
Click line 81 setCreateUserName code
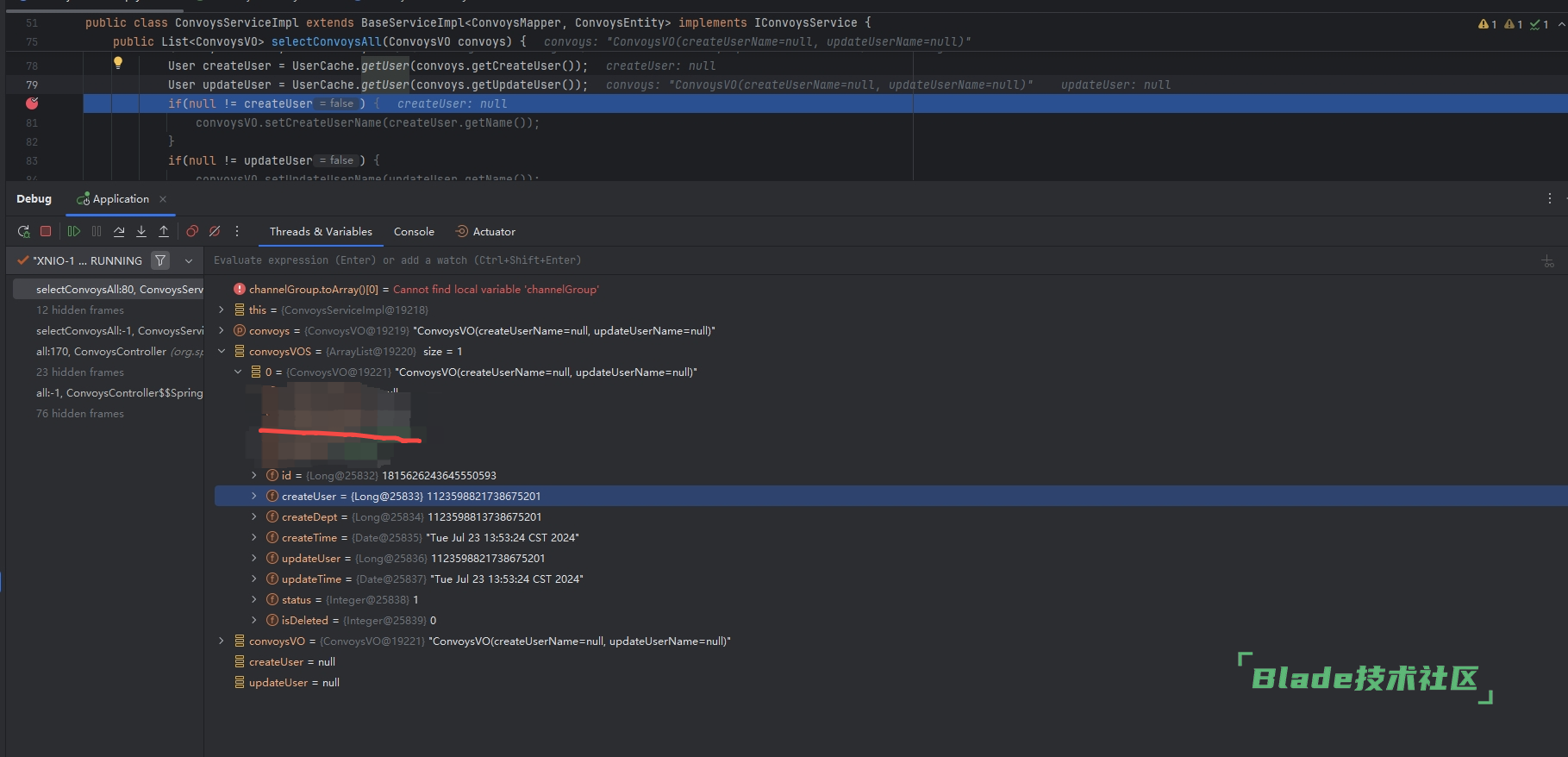367,122
